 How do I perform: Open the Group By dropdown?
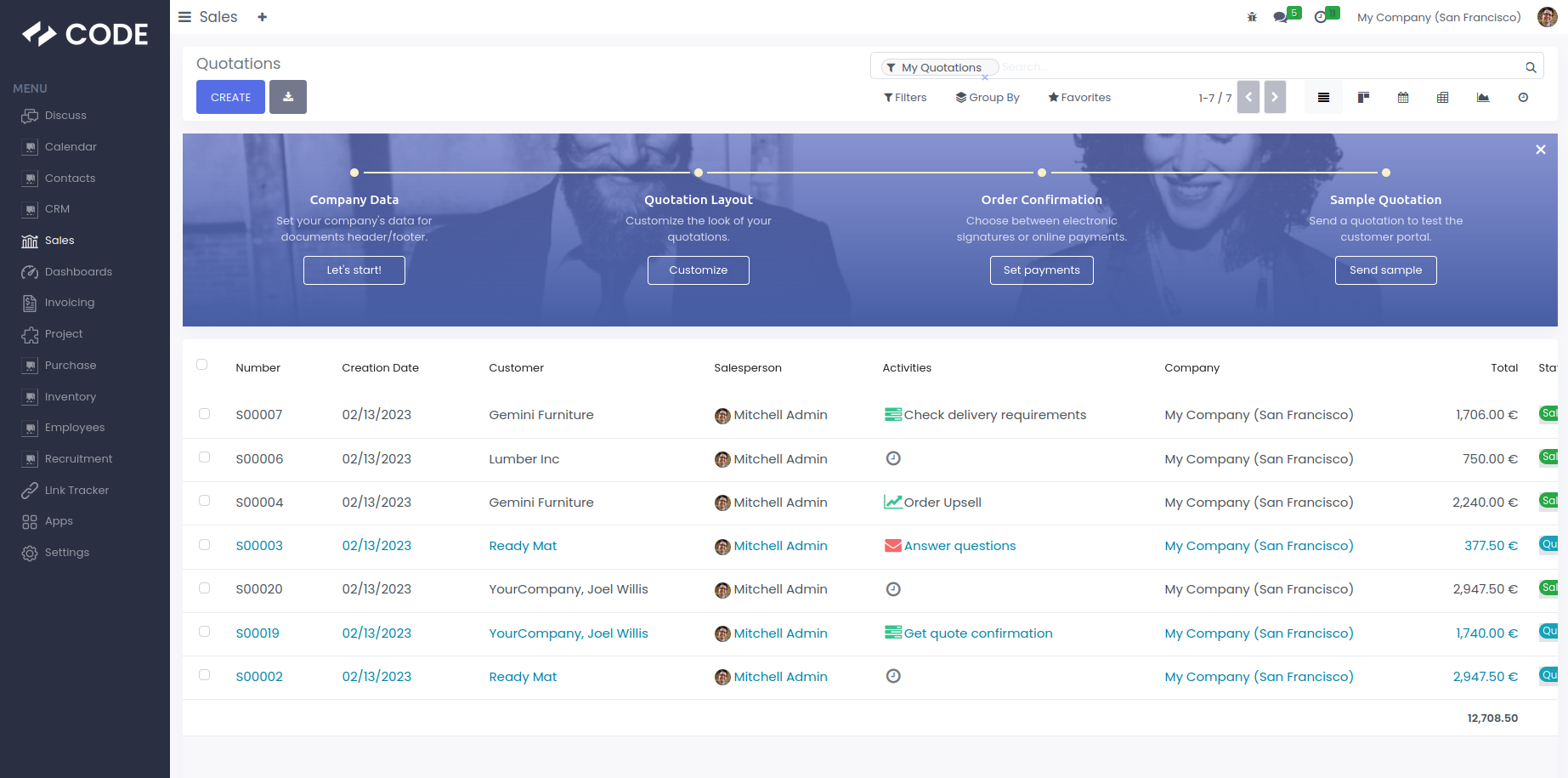coord(988,98)
